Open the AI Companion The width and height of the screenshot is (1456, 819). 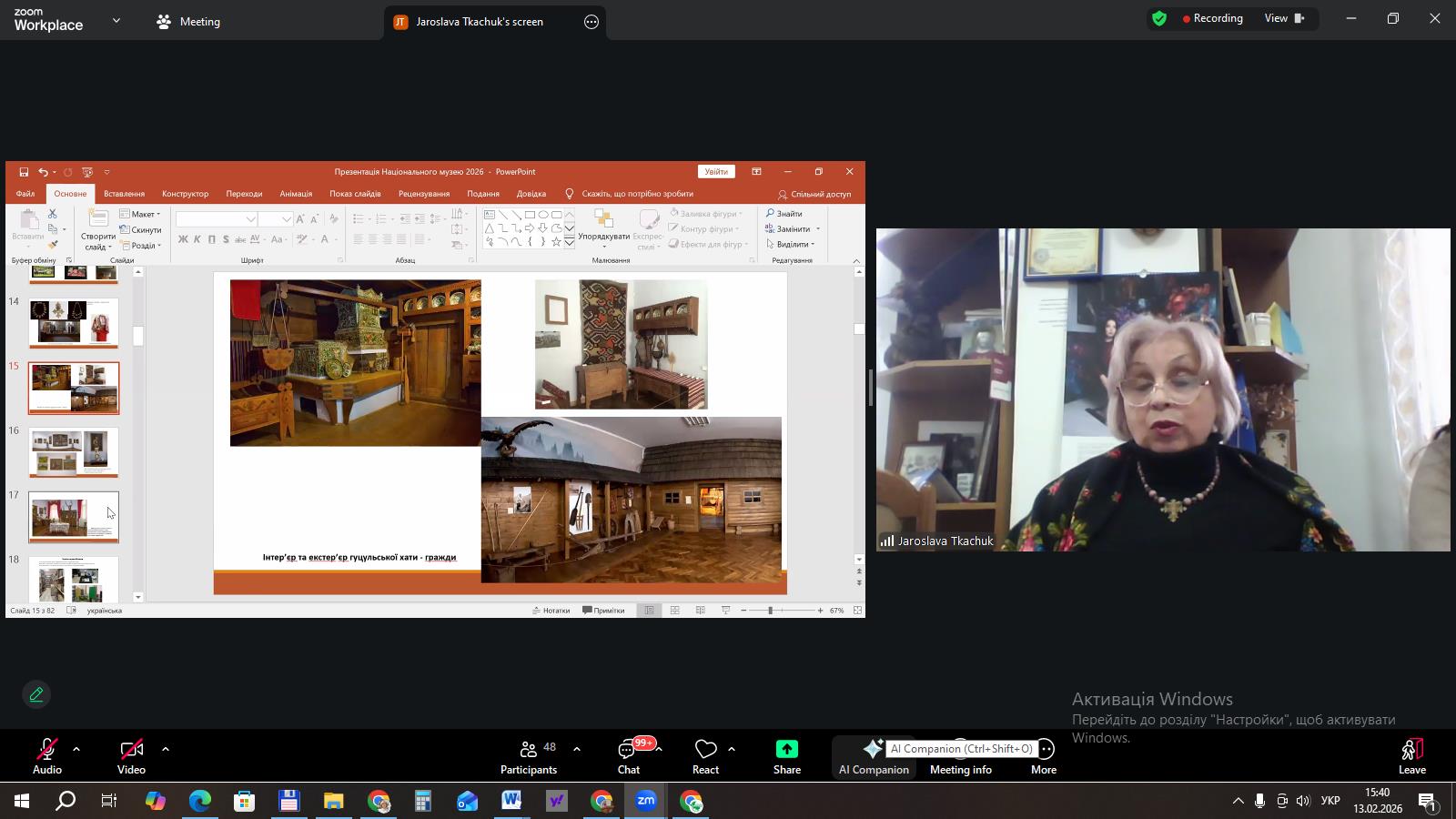tap(873, 756)
